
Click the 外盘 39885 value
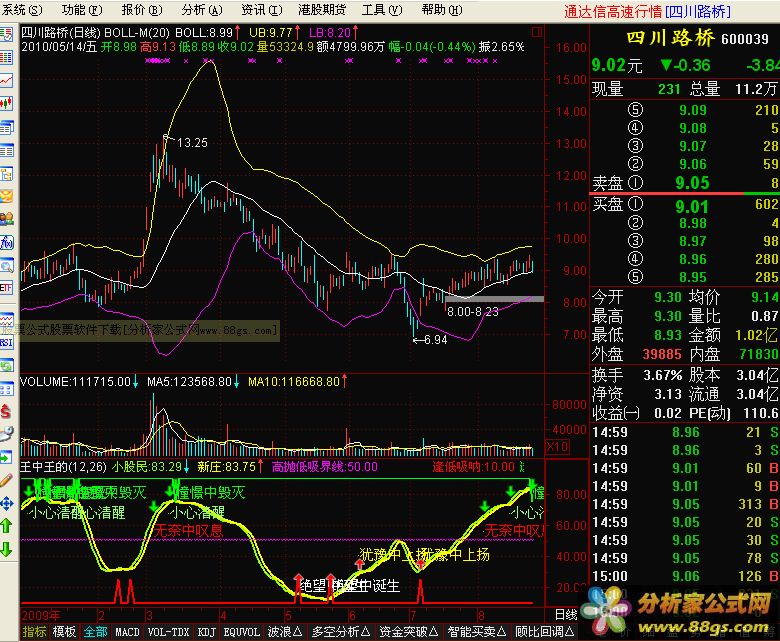[662, 354]
